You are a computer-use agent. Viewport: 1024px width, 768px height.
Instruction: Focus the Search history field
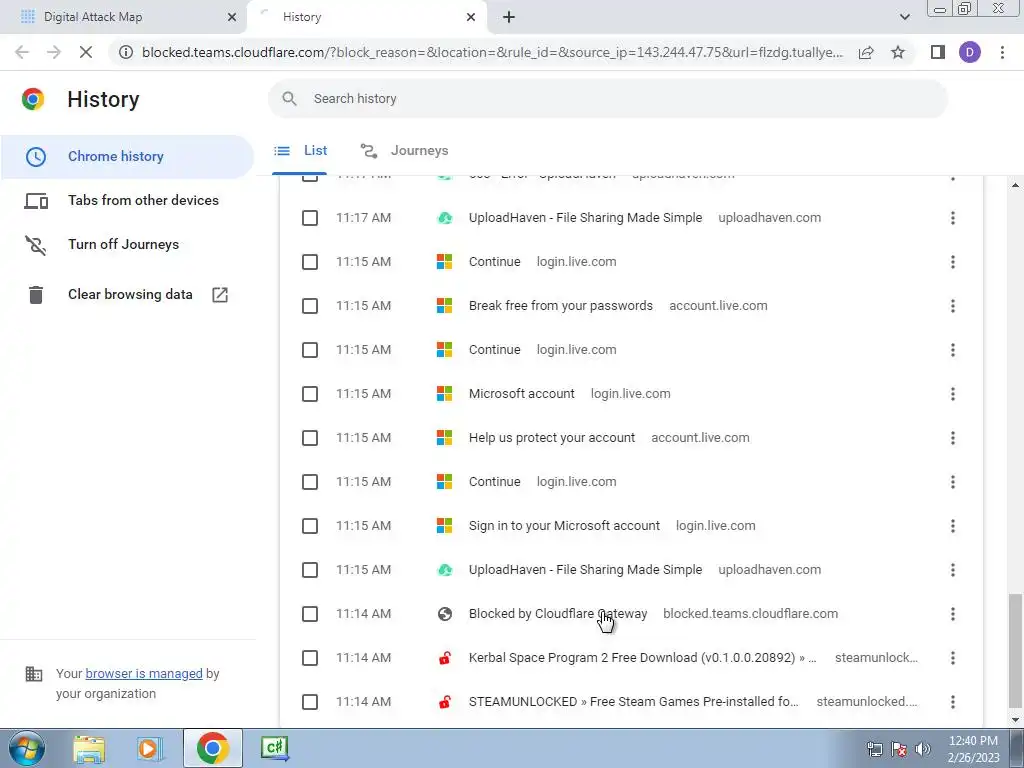(607, 99)
